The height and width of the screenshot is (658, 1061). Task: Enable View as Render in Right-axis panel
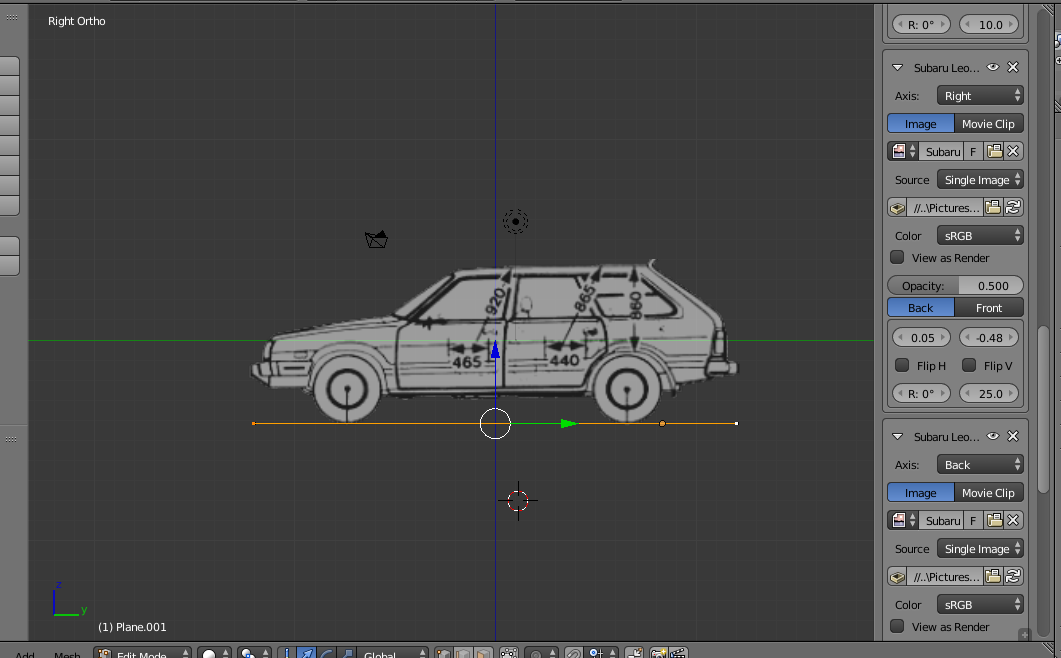tap(897, 257)
